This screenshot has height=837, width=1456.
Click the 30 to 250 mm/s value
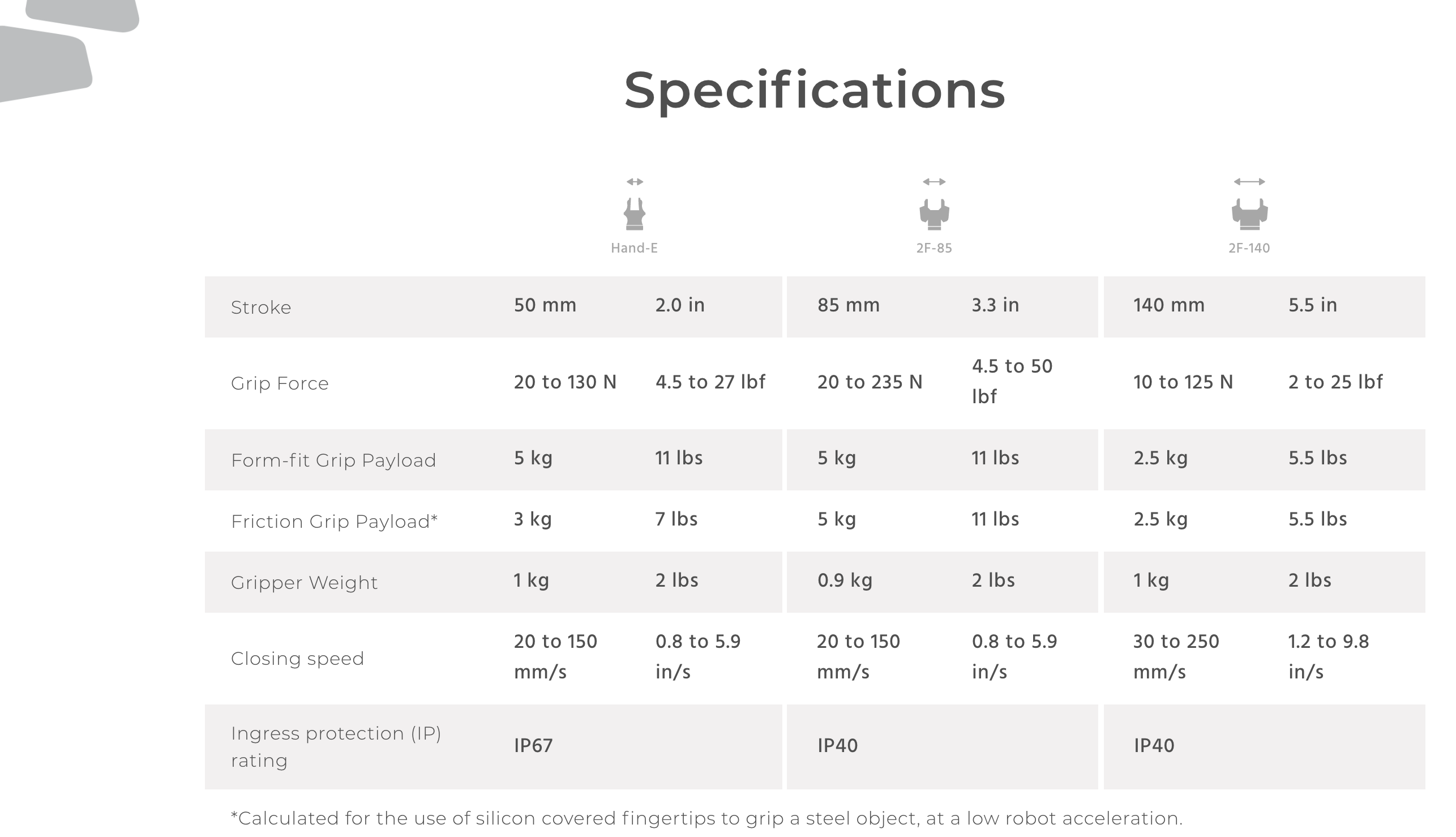(1176, 656)
